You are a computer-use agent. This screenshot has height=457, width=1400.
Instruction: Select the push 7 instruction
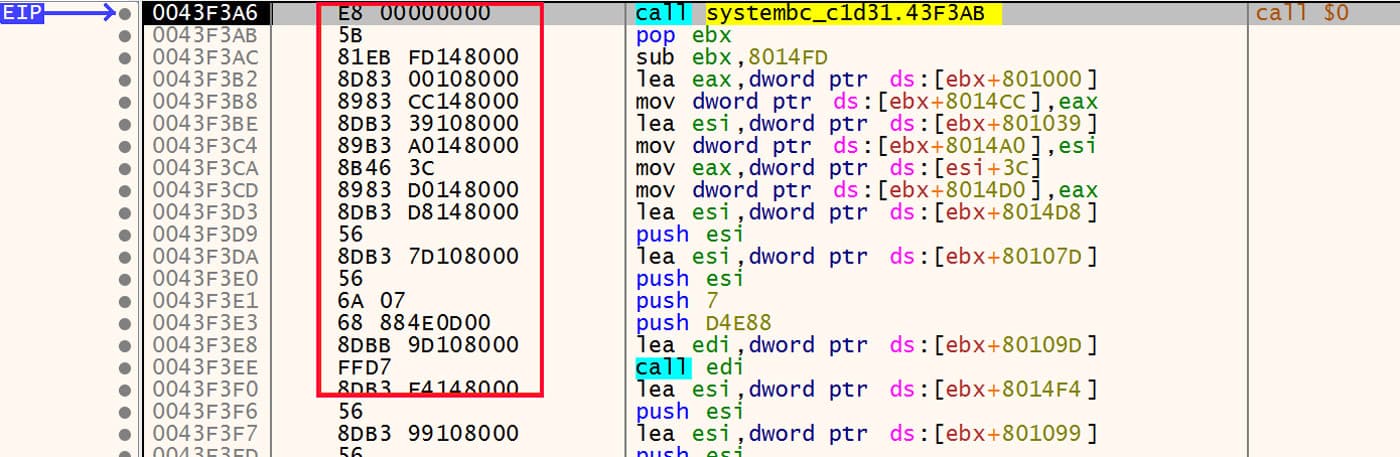click(677, 301)
